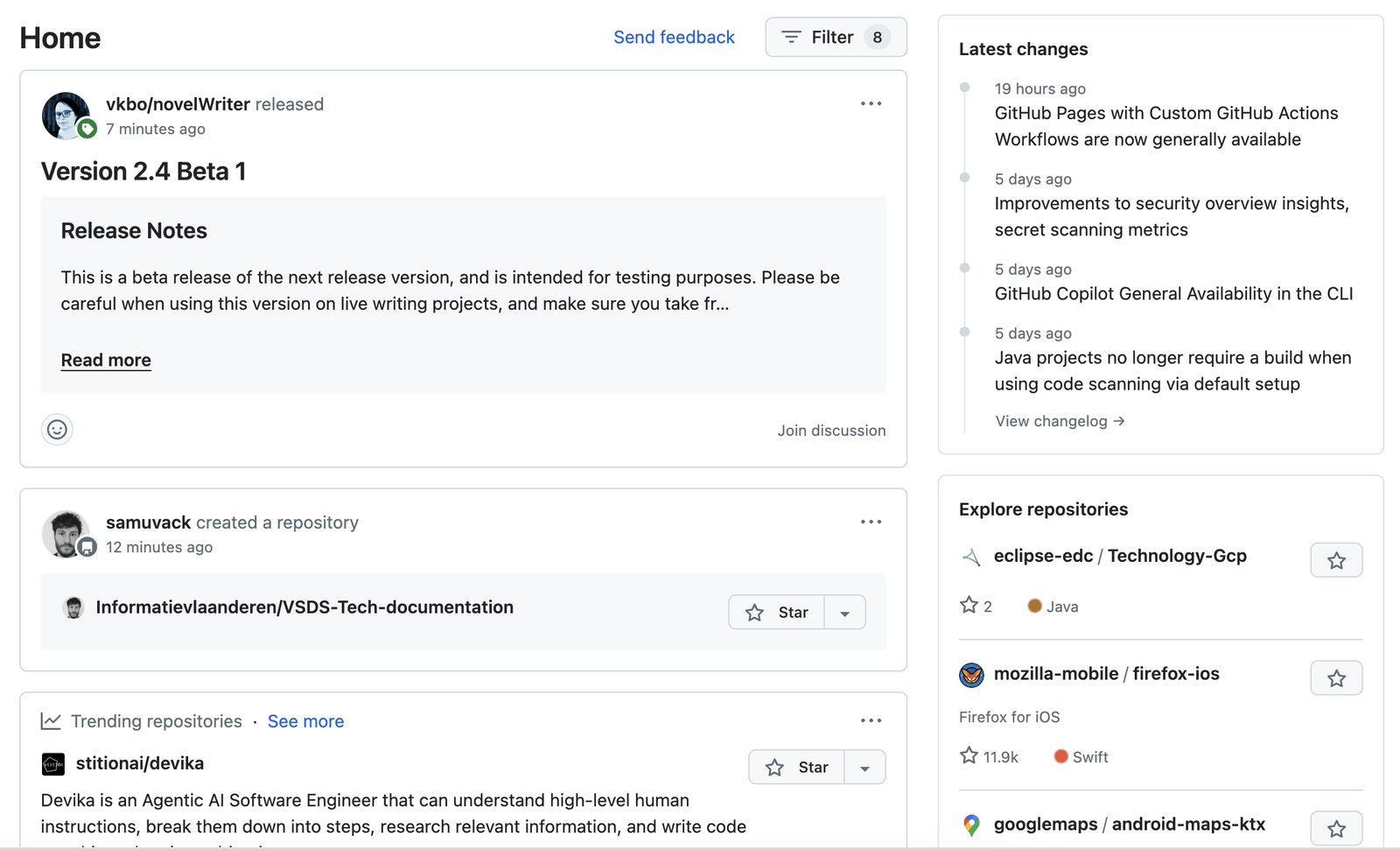Click Read more in release notes
The image size is (1400, 849).
tap(106, 360)
